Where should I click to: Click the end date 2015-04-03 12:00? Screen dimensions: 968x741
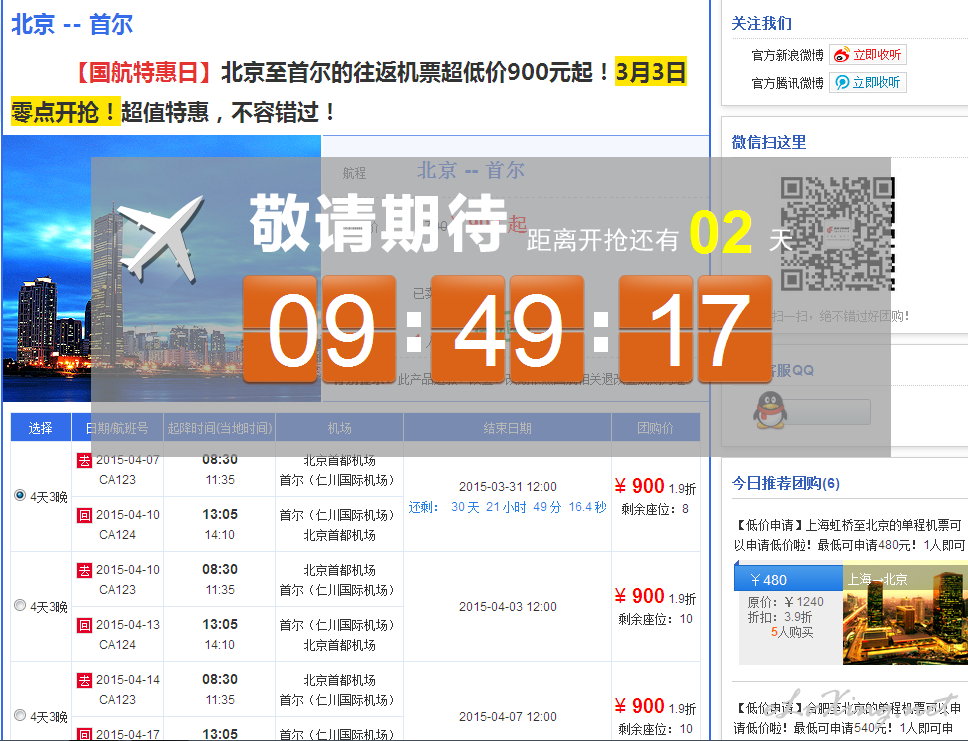pos(508,606)
